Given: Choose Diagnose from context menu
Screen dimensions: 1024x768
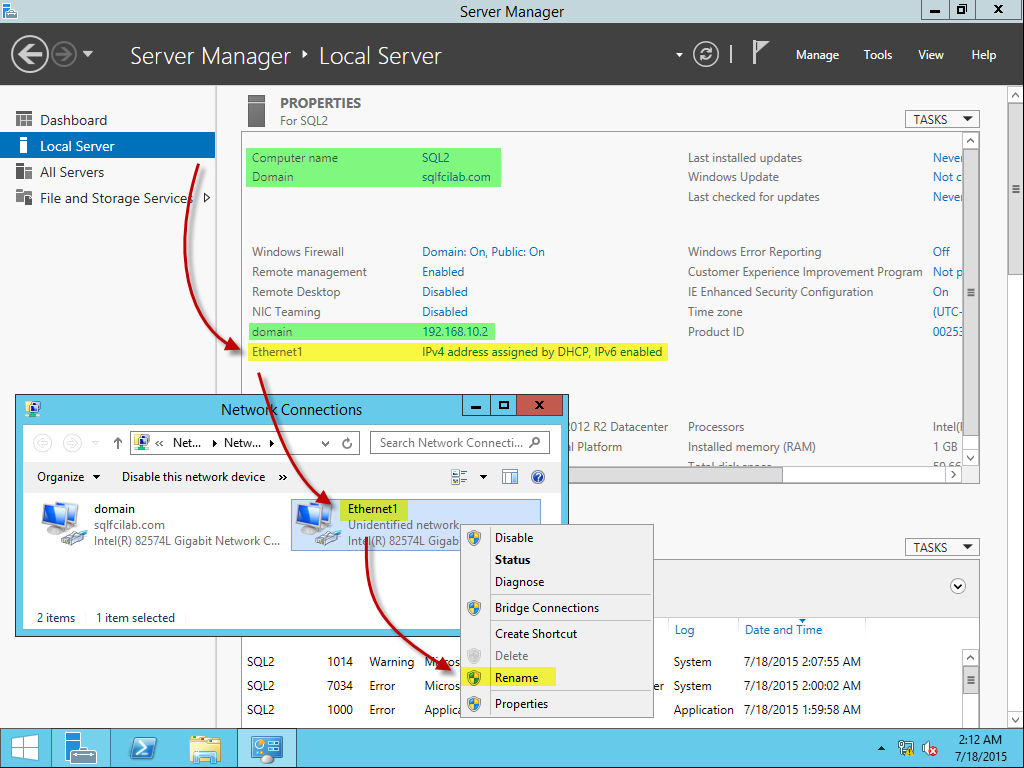Looking at the screenshot, I should click(x=557, y=582).
